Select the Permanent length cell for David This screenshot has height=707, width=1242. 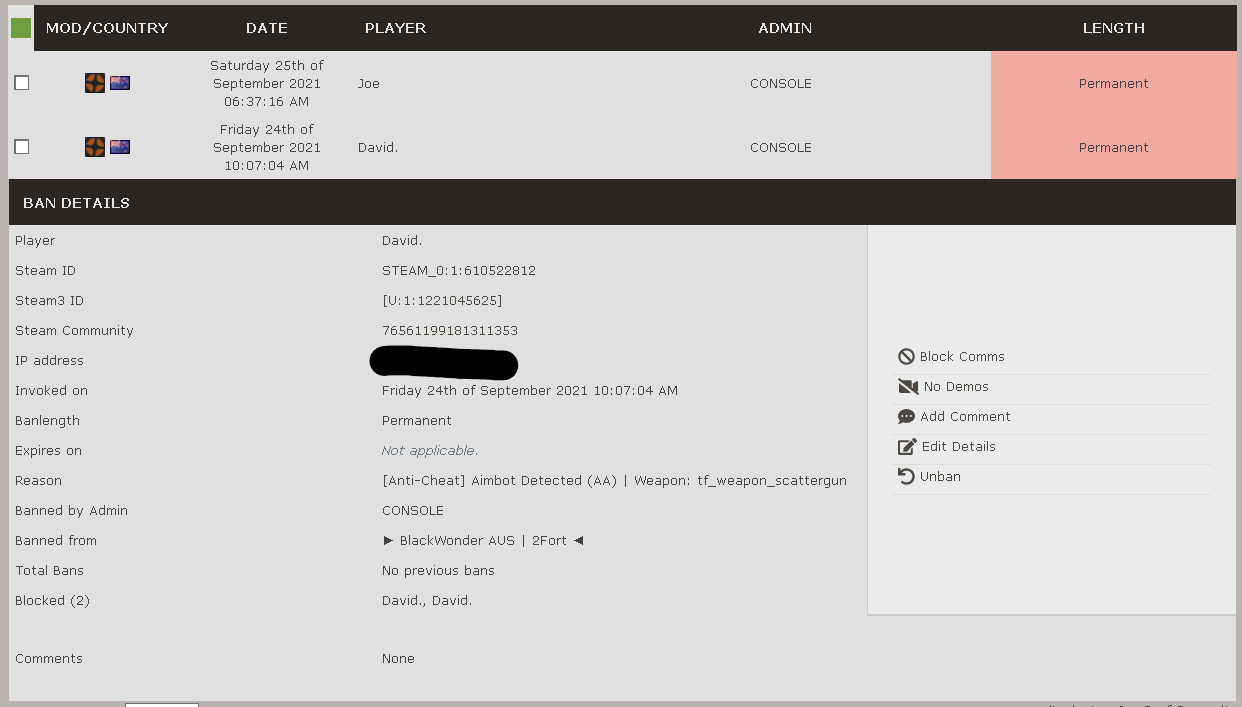click(x=1113, y=147)
